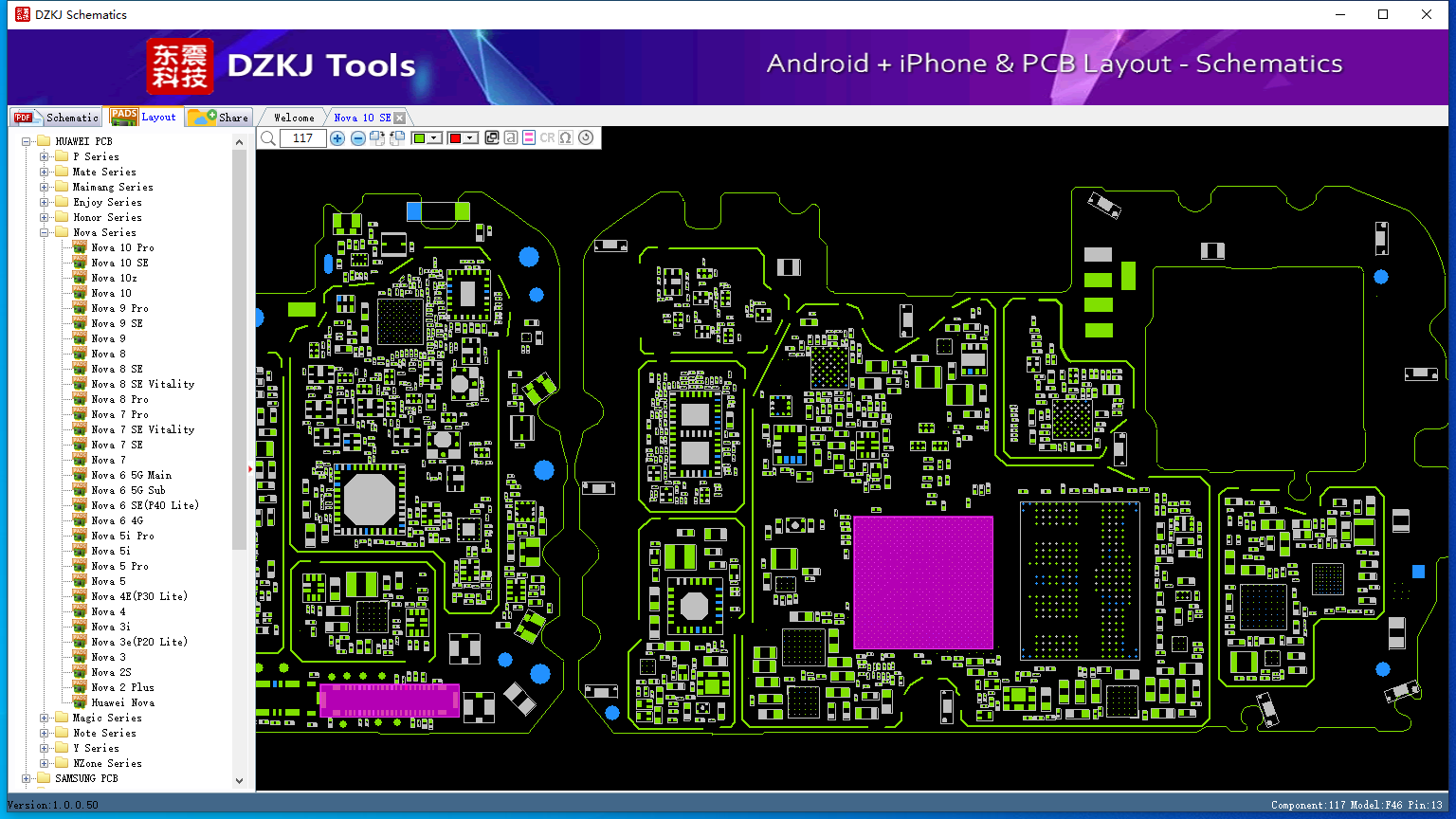Viewport: 1456px width, 819px height.
Task: Select Nova 2 Plus in the tree
Action: click(122, 687)
